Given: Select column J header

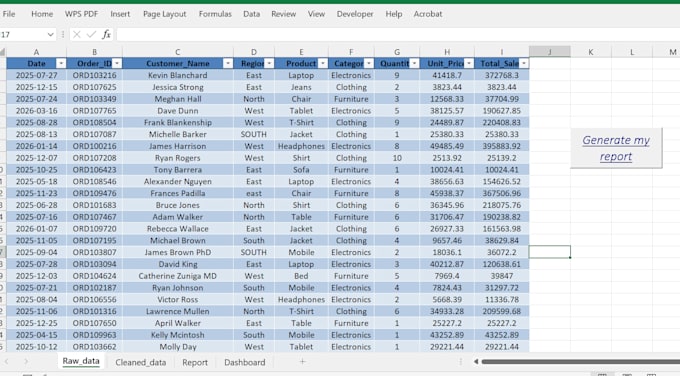Looking at the screenshot, I should point(549,52).
